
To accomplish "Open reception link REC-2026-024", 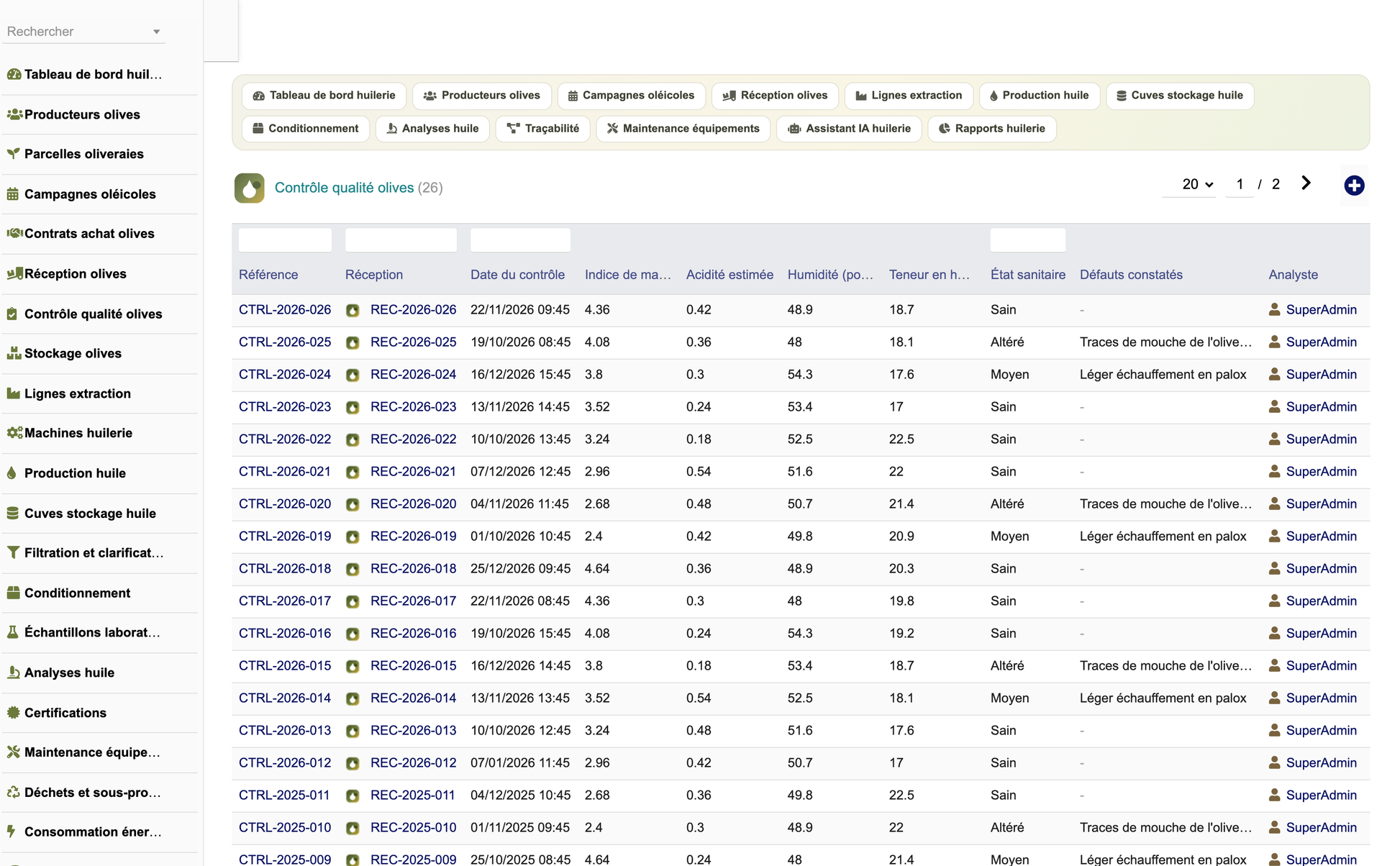I will pyautogui.click(x=413, y=375).
